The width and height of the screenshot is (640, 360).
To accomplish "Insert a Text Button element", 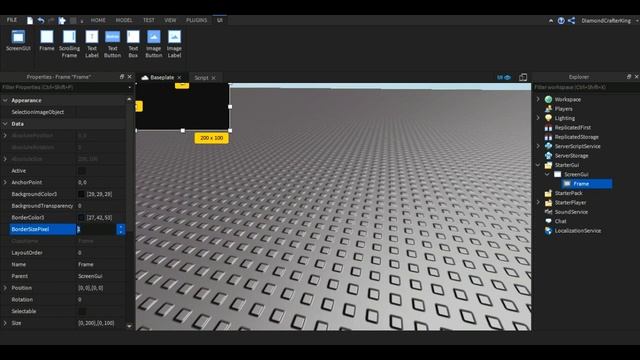I will click(x=112, y=44).
